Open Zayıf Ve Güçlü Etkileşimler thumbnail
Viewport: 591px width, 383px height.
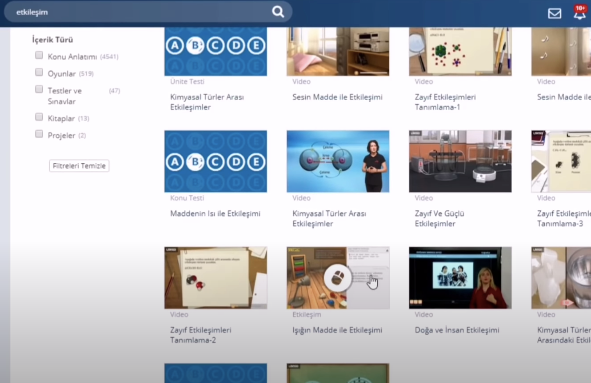click(x=460, y=161)
